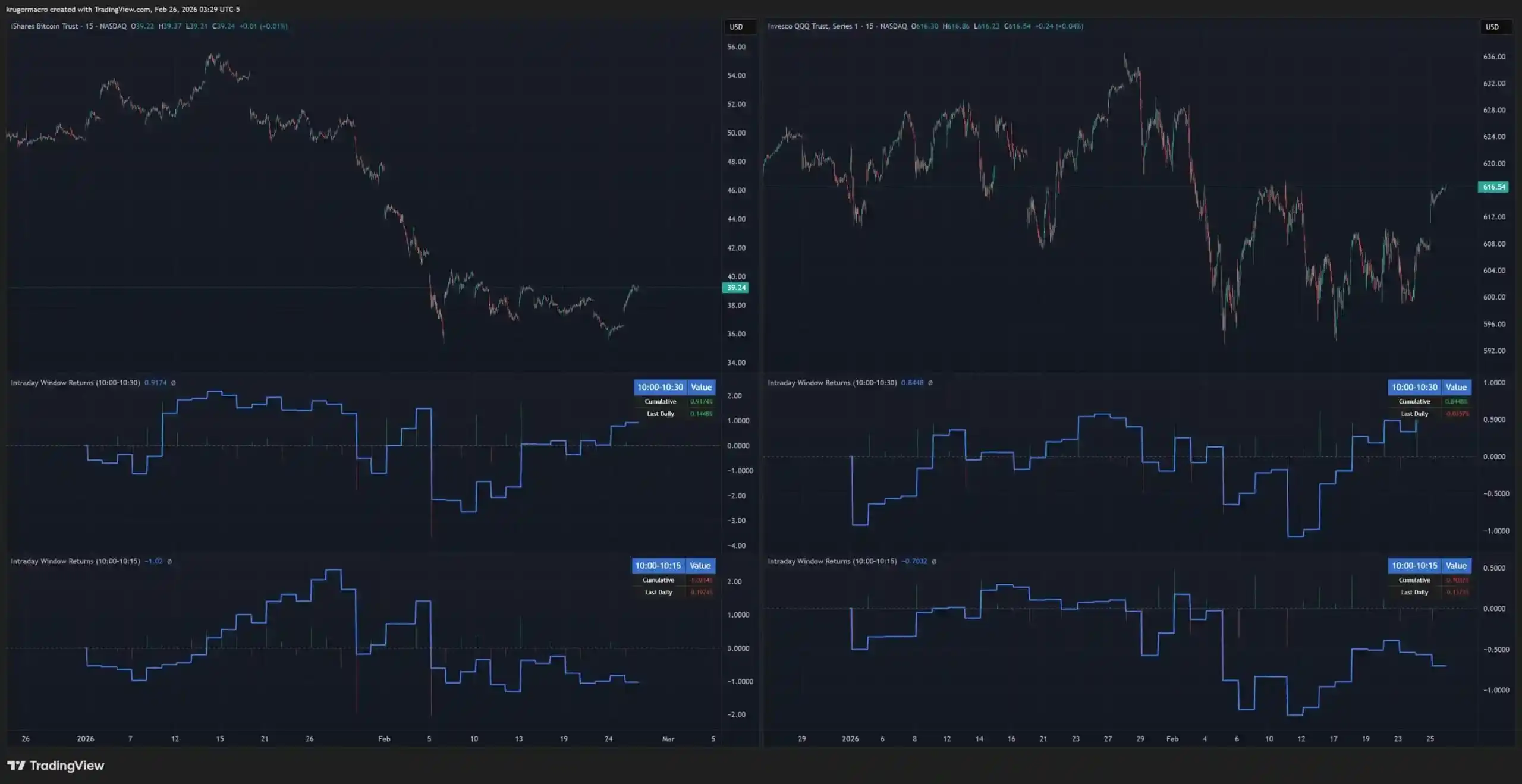Click the TradingView logo at the bottom

click(55, 765)
